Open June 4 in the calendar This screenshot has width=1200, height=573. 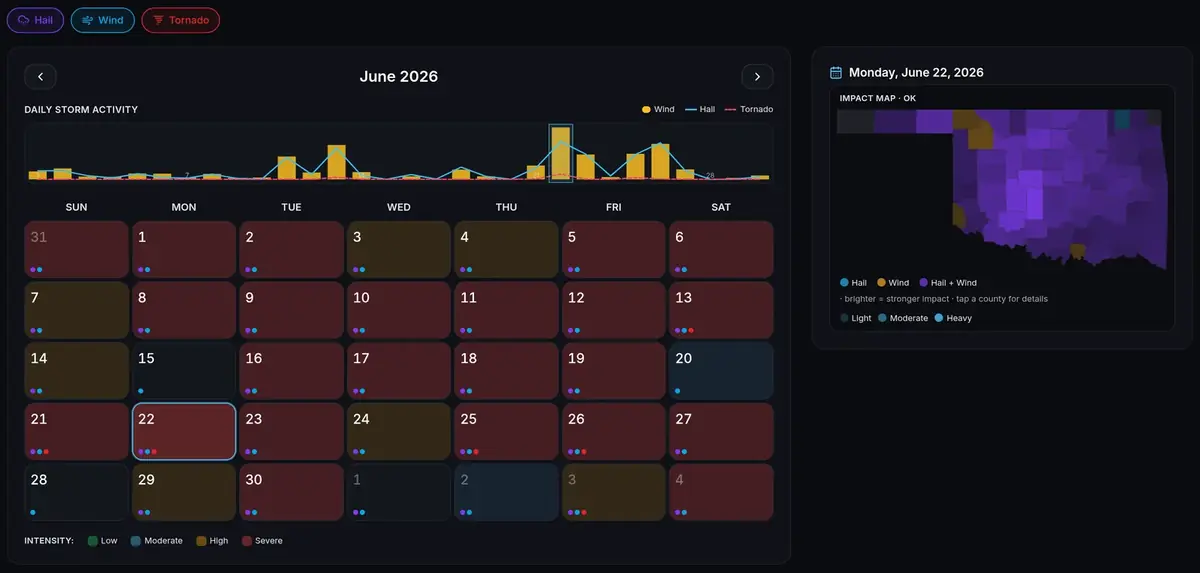(507, 249)
